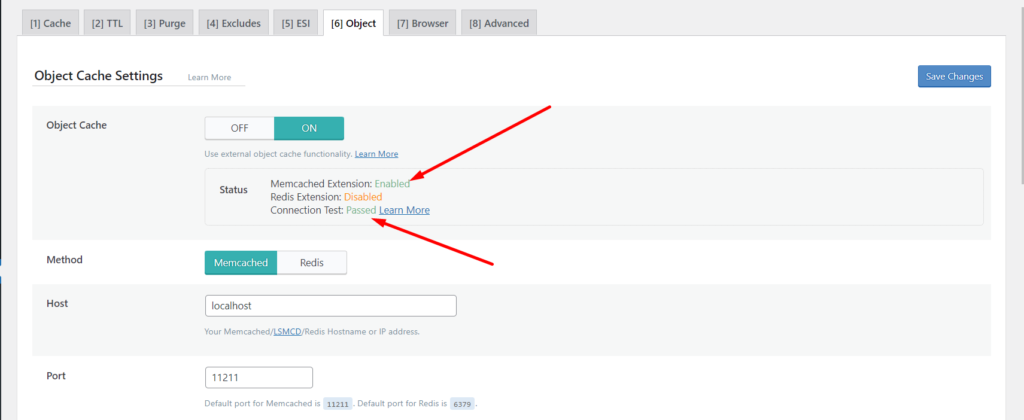Open Learn More under external object cache description
The image size is (1024, 420).
(376, 154)
